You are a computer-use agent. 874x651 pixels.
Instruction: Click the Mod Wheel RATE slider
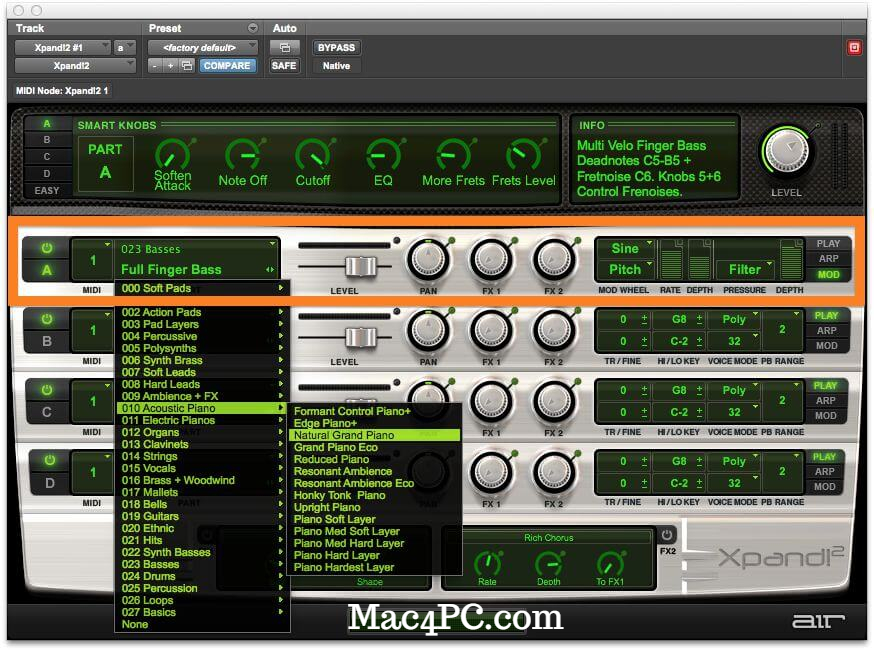pyautogui.click(x=671, y=260)
